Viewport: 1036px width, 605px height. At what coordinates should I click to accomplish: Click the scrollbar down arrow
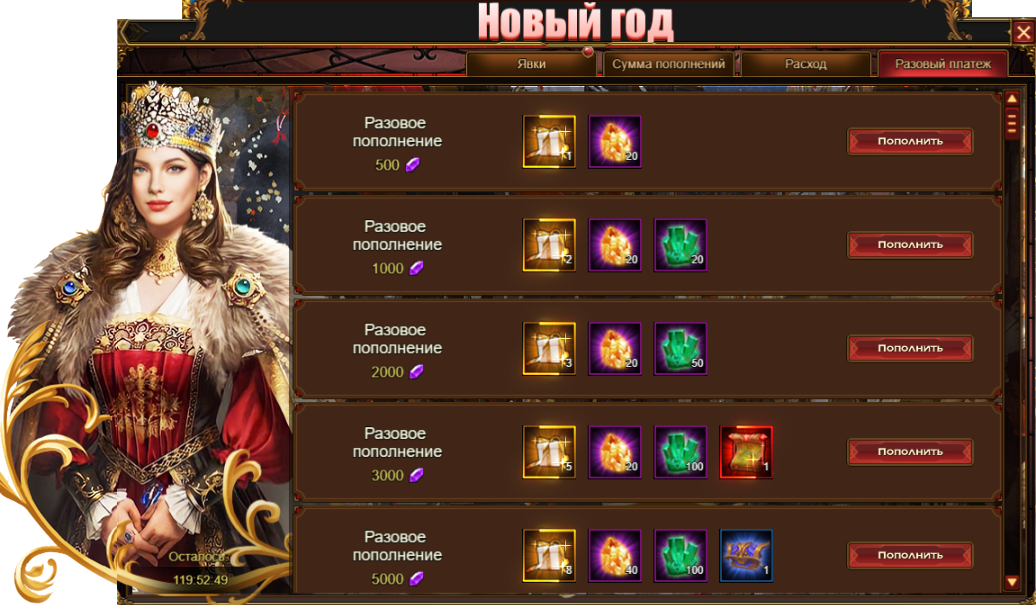[1012, 582]
